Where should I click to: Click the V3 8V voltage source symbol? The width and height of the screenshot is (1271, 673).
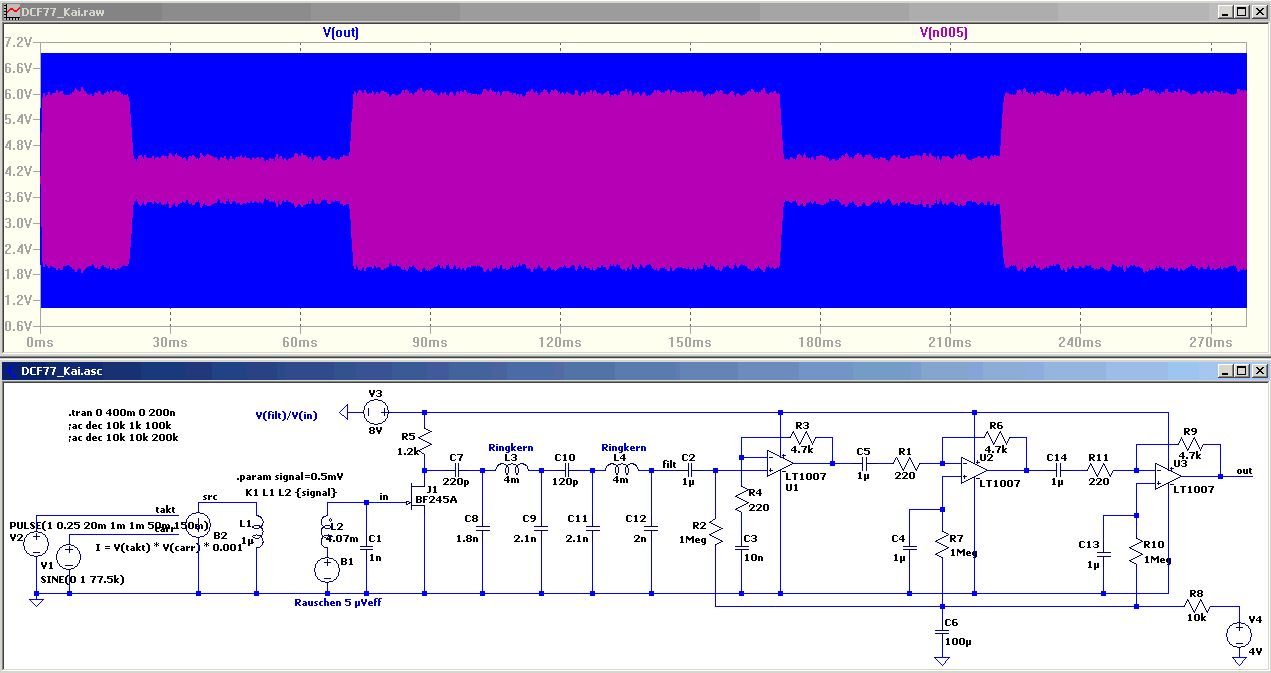pyautogui.click(x=376, y=411)
